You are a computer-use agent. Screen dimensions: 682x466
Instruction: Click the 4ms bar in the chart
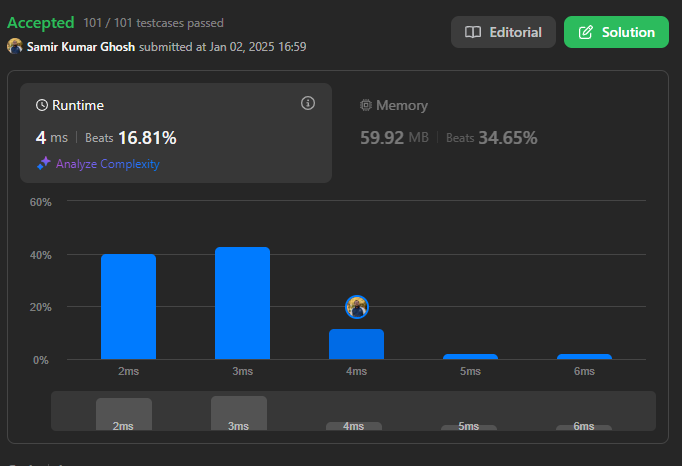pyautogui.click(x=356, y=344)
